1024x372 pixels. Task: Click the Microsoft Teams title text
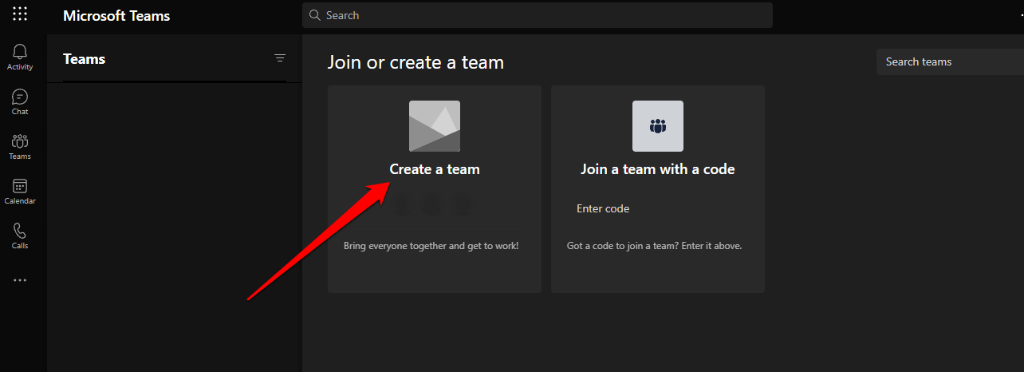coord(117,16)
